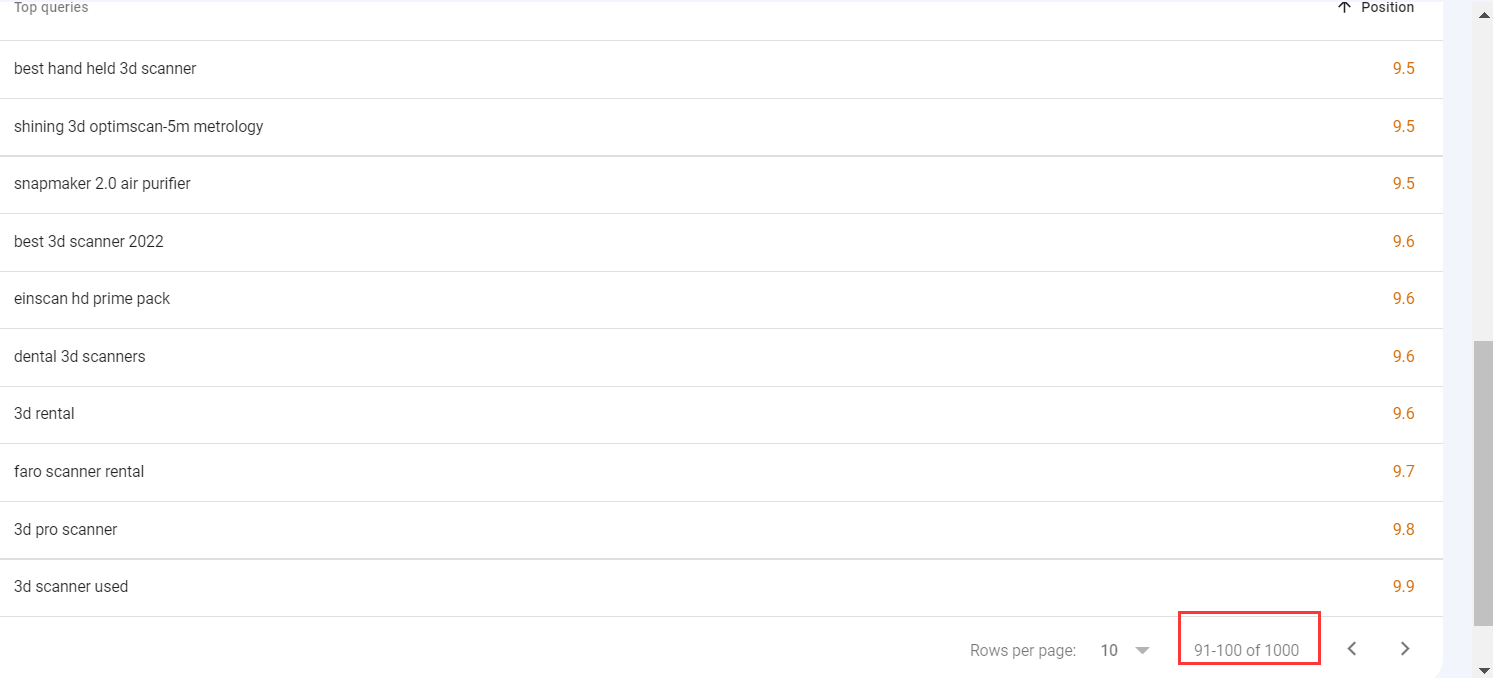The image size is (1493, 678).
Task: Click the "3d rental" query row
Action: 44,414
